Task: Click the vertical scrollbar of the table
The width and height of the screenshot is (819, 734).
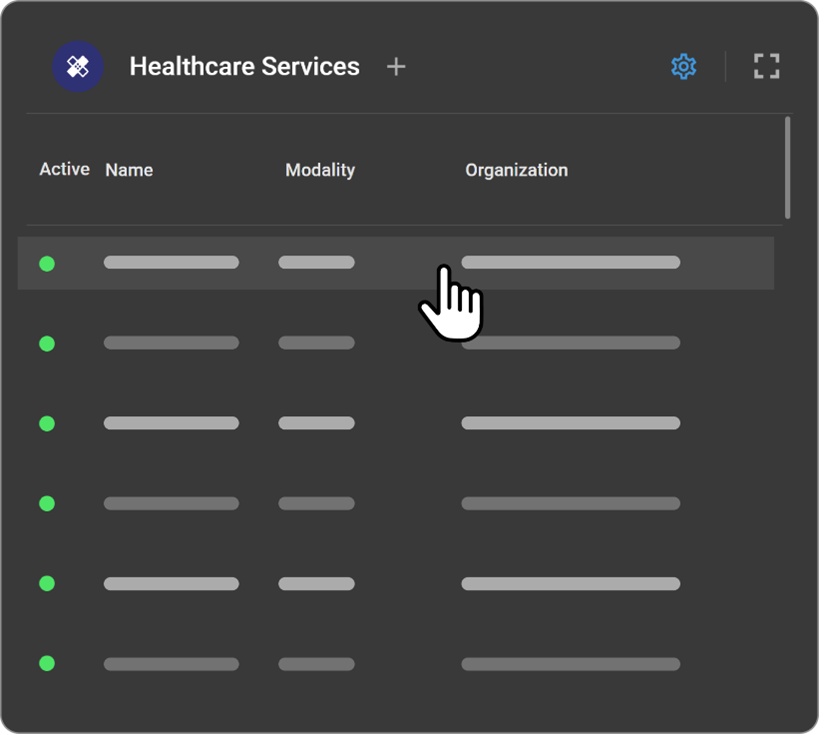Action: pyautogui.click(x=788, y=167)
